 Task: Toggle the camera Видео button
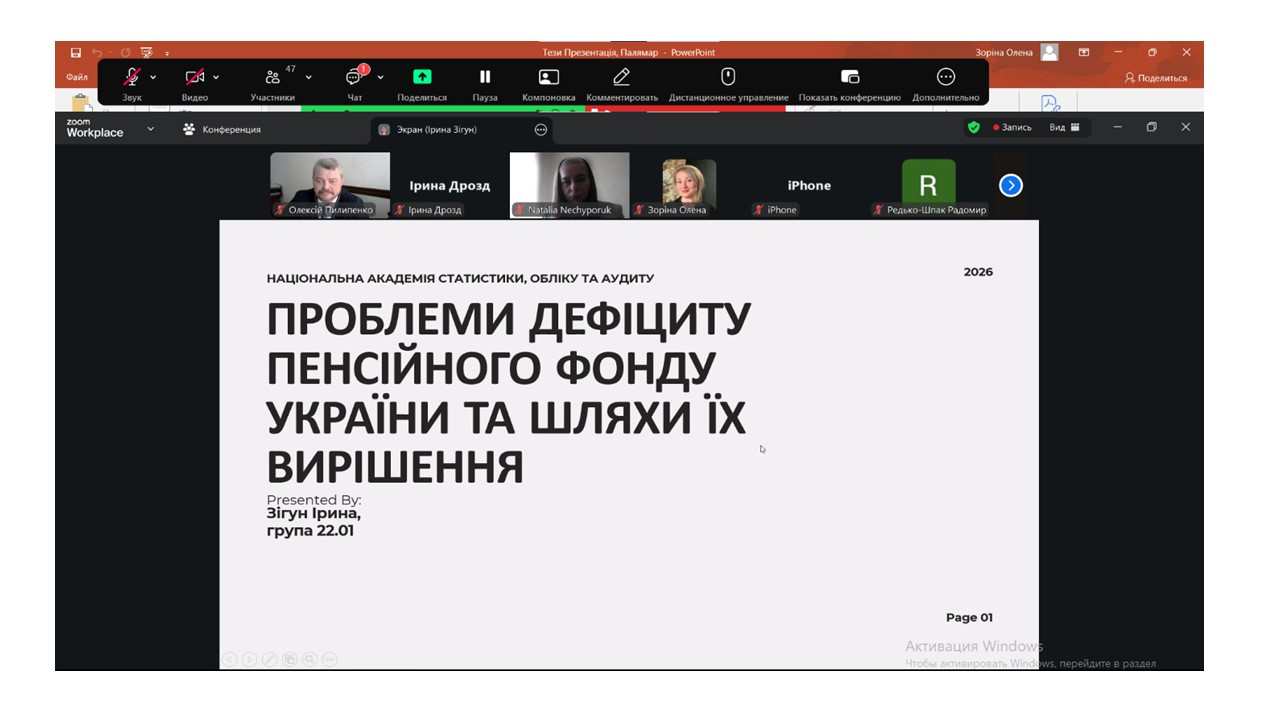tap(194, 77)
